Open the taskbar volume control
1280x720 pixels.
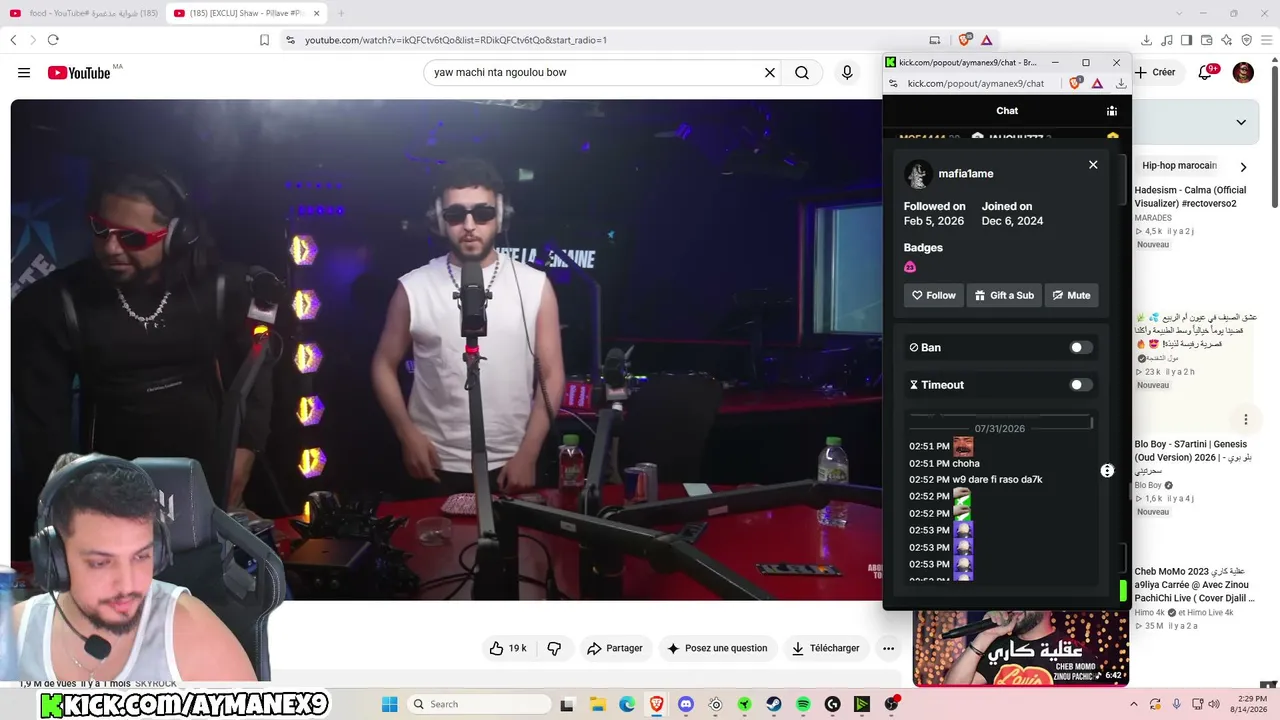tap(1214, 704)
